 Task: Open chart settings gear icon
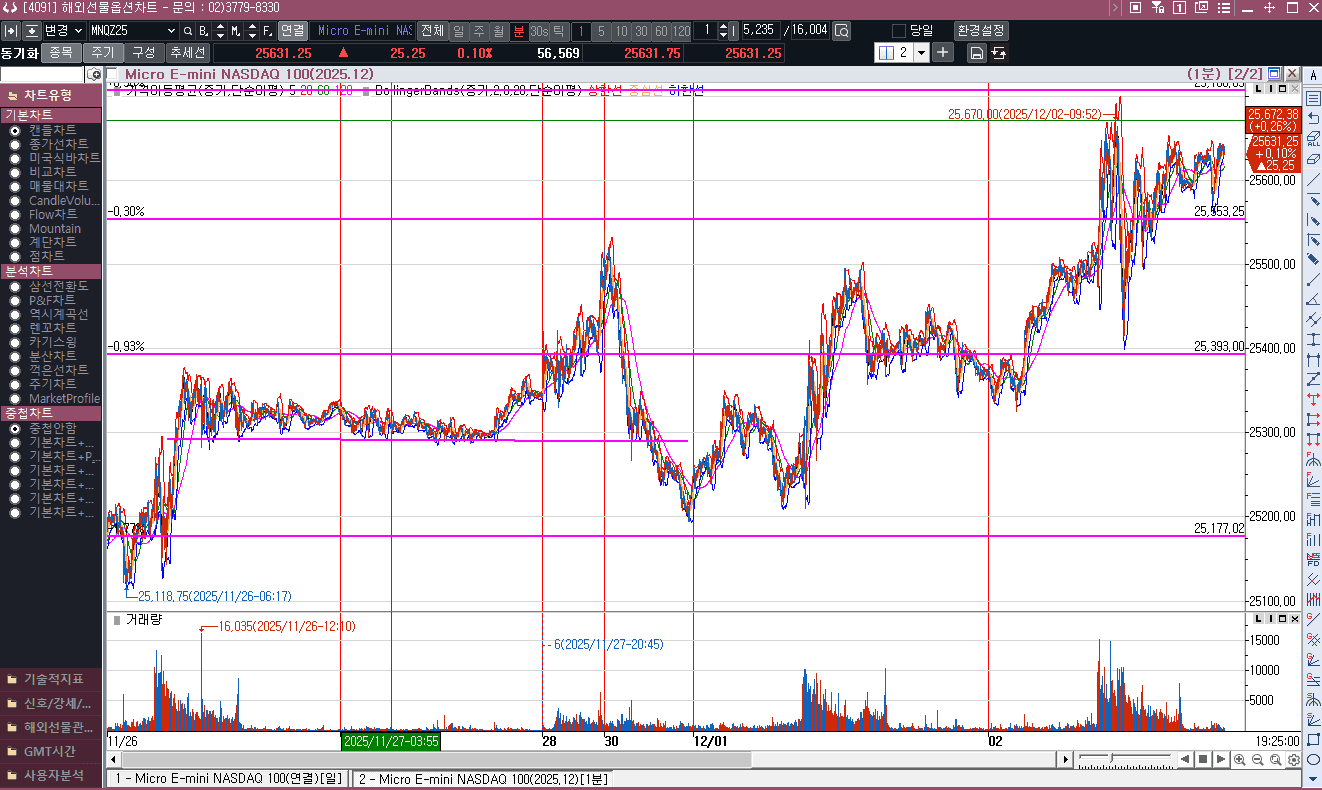tap(1294, 760)
